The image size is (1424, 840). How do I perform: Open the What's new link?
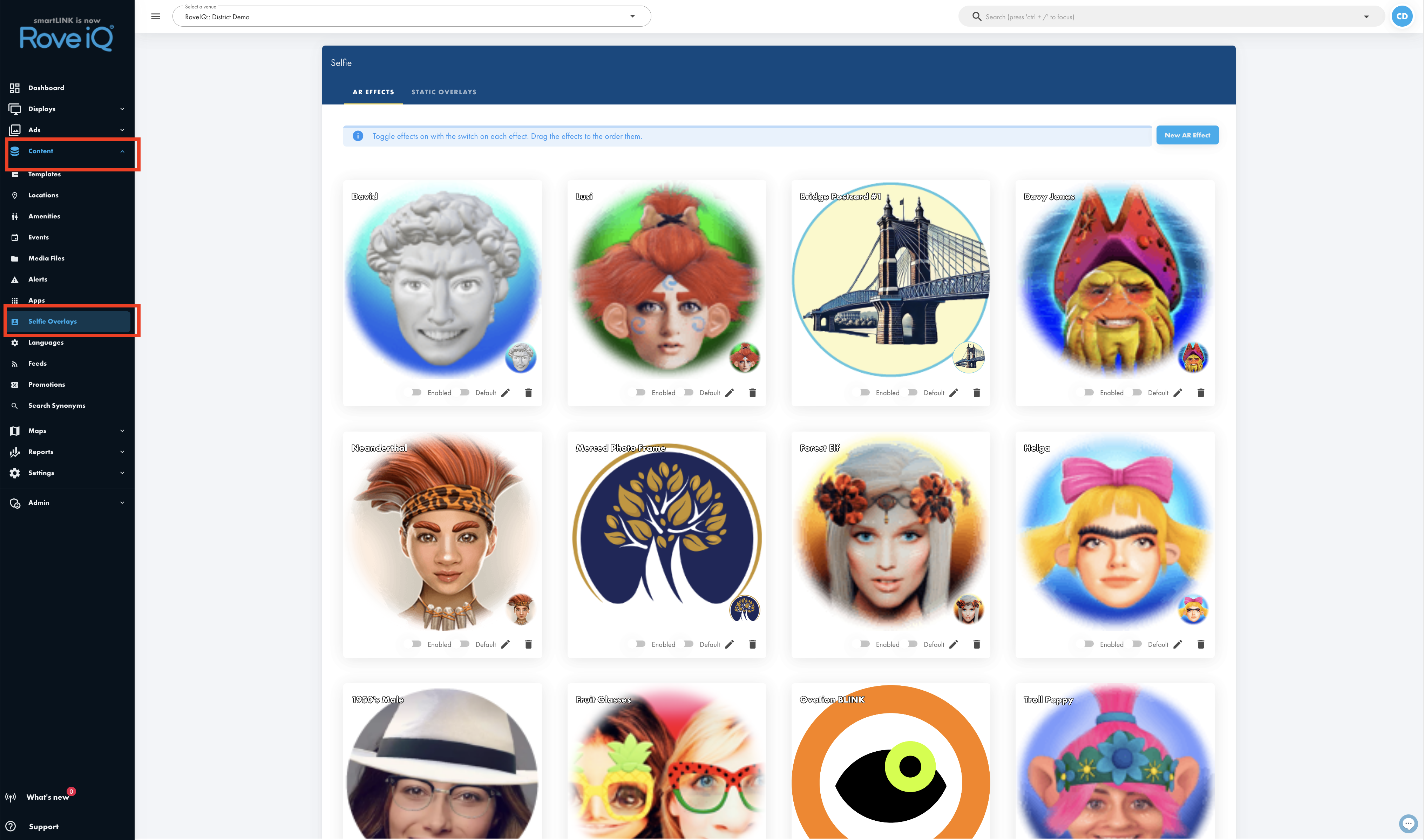click(48, 797)
